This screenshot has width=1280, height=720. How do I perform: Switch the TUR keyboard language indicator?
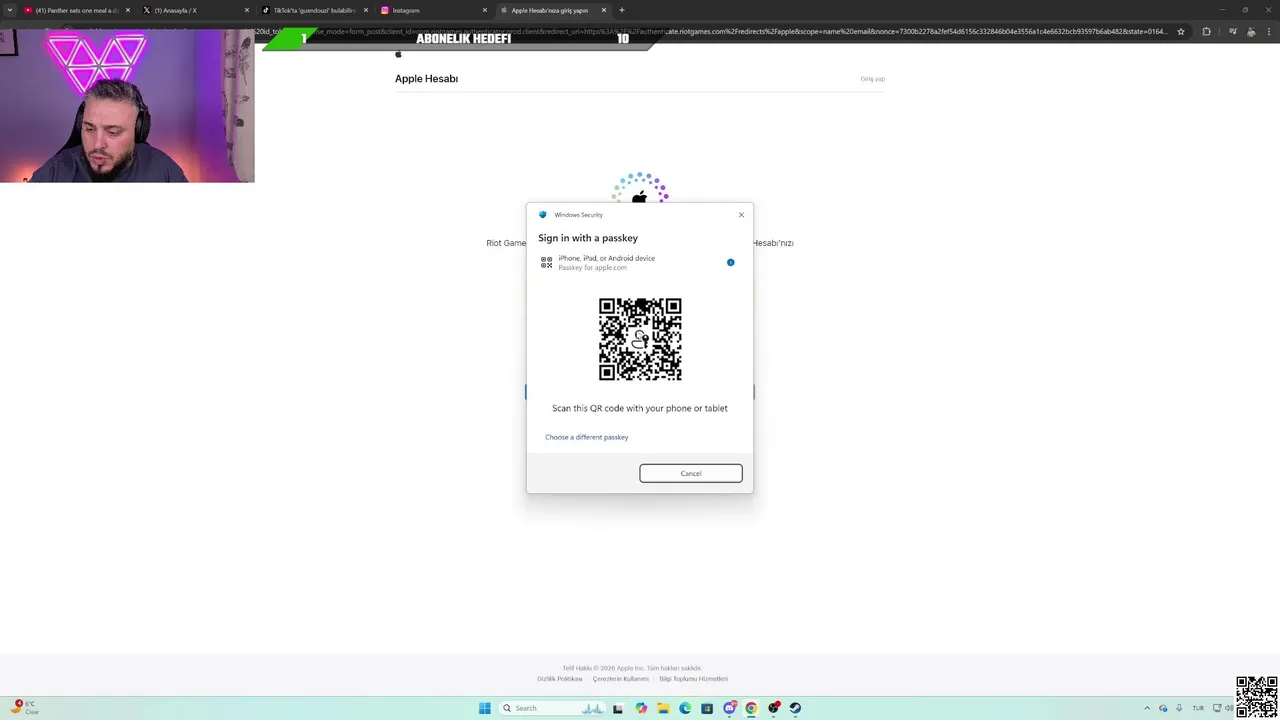(x=1198, y=708)
